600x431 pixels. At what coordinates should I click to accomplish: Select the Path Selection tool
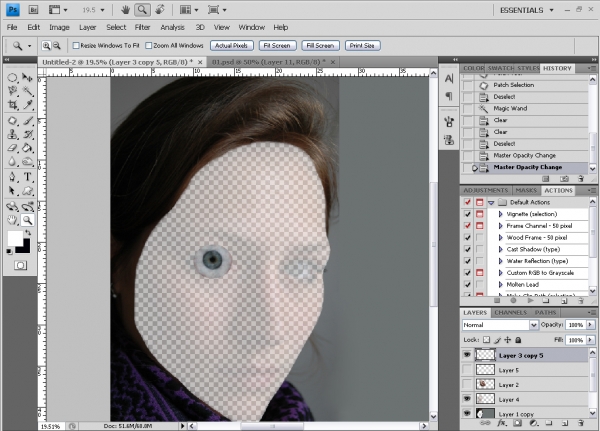tap(12, 190)
